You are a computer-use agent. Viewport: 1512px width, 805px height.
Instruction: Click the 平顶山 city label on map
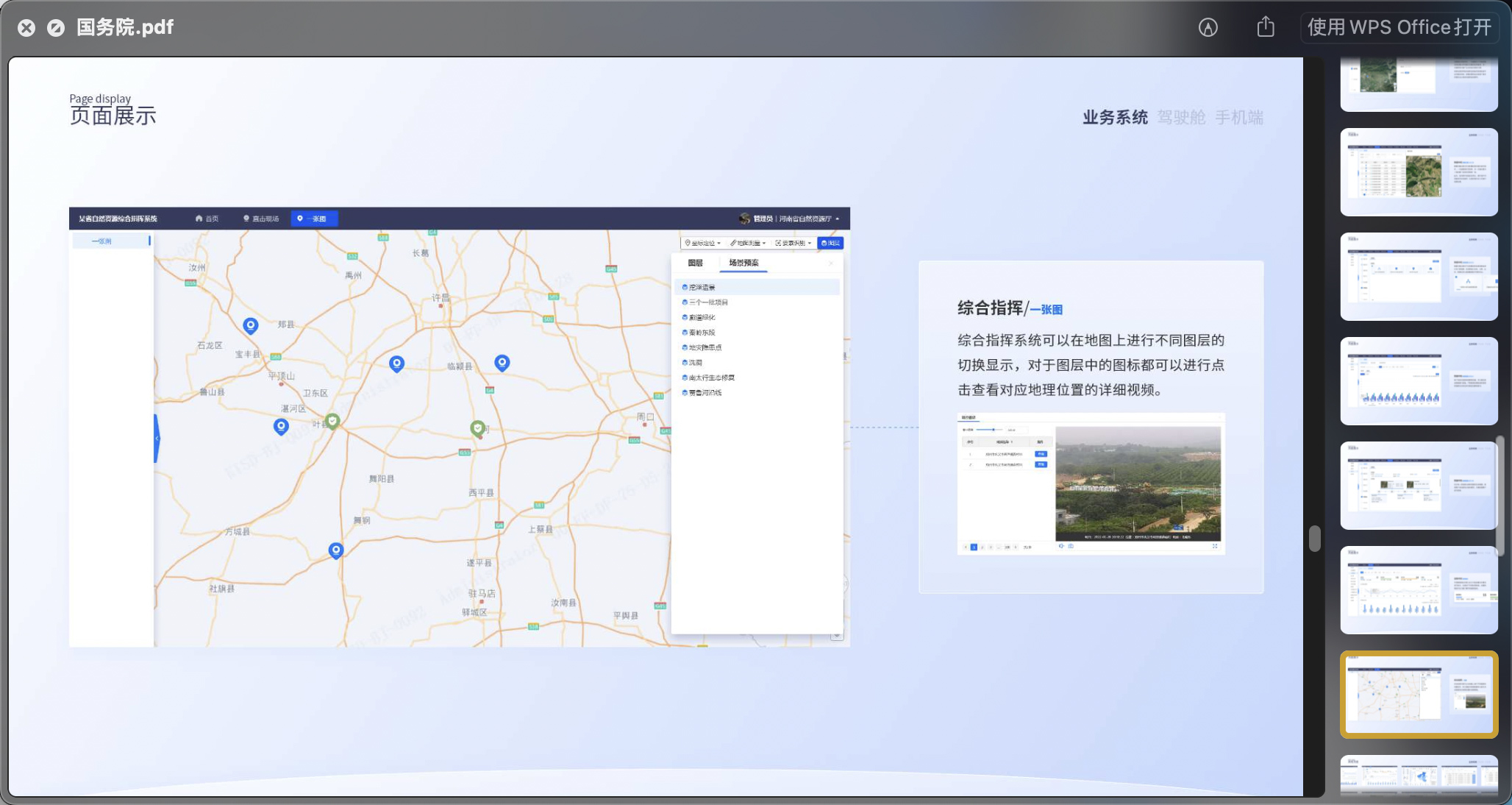[281, 376]
